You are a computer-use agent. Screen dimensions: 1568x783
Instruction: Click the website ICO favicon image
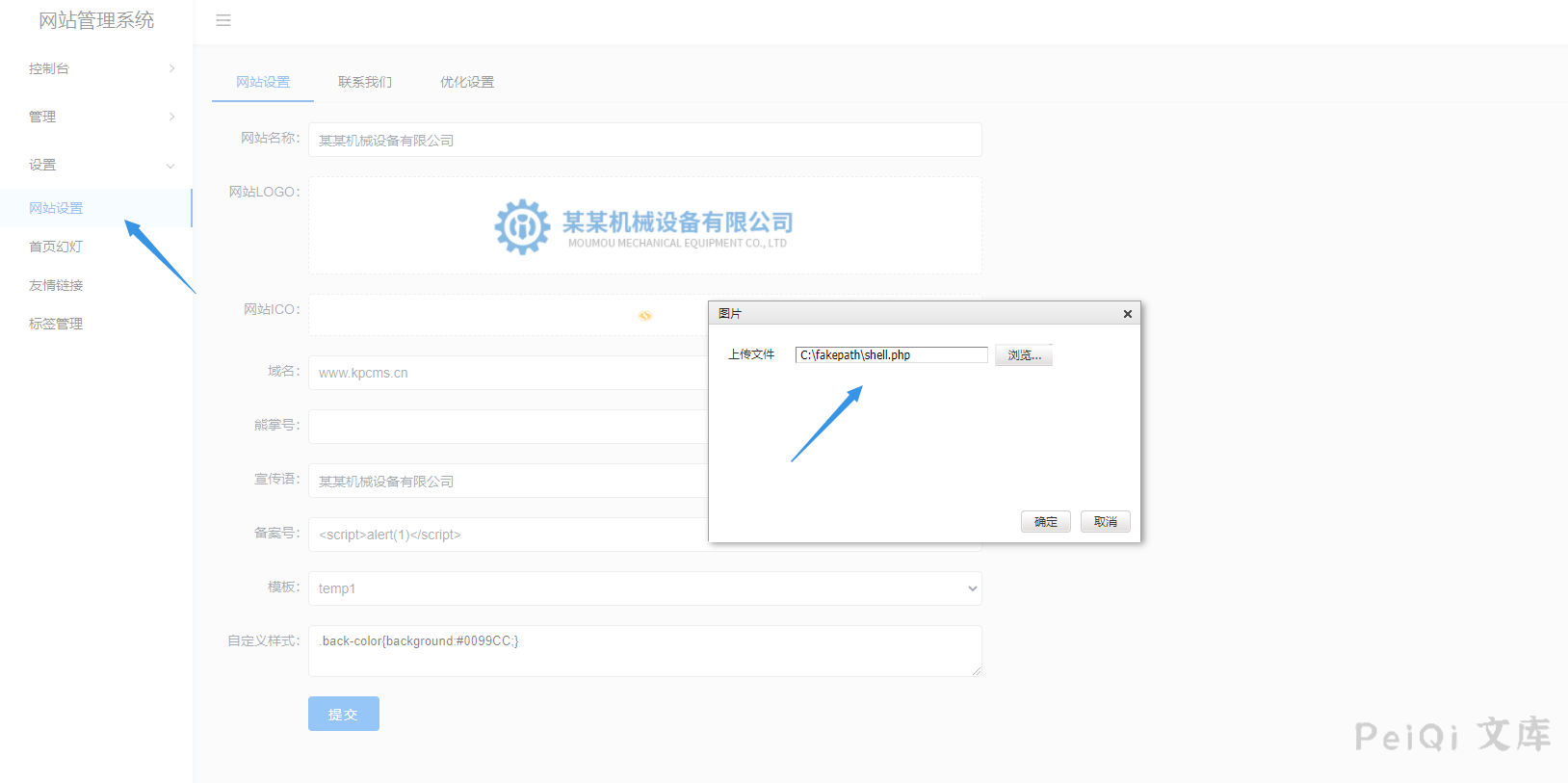(644, 316)
